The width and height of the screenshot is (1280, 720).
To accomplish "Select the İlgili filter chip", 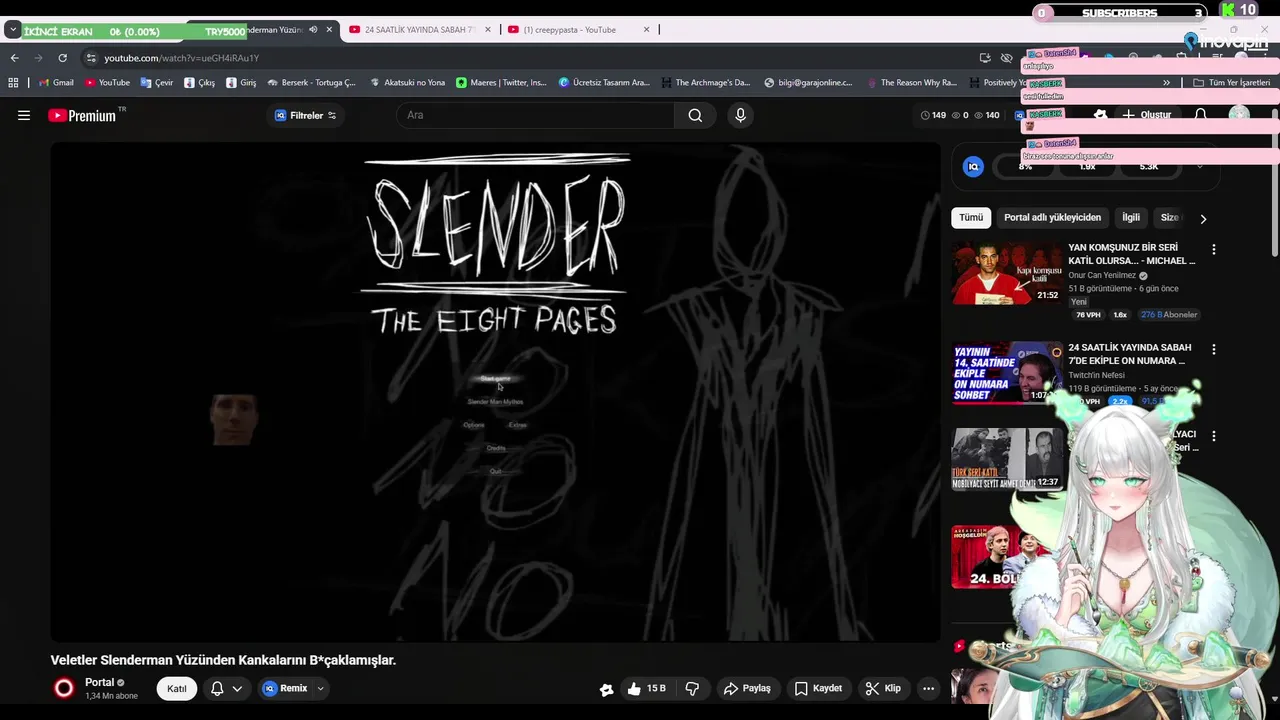I will pos(1131,217).
